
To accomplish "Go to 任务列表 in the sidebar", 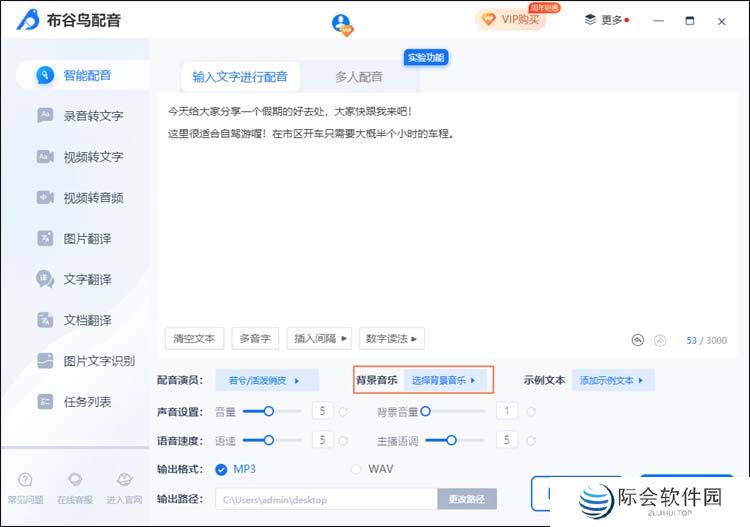I will [86, 402].
